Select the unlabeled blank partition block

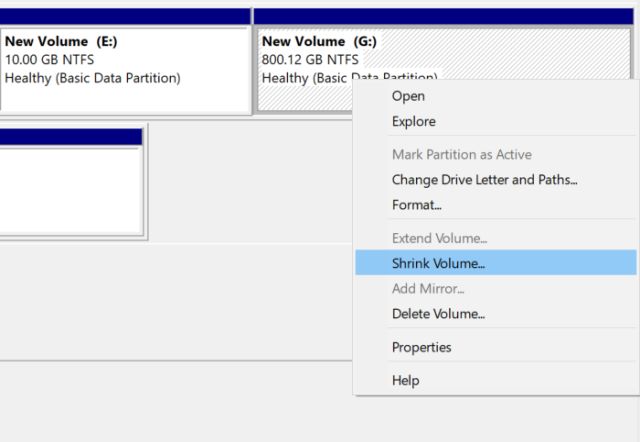tap(71, 190)
